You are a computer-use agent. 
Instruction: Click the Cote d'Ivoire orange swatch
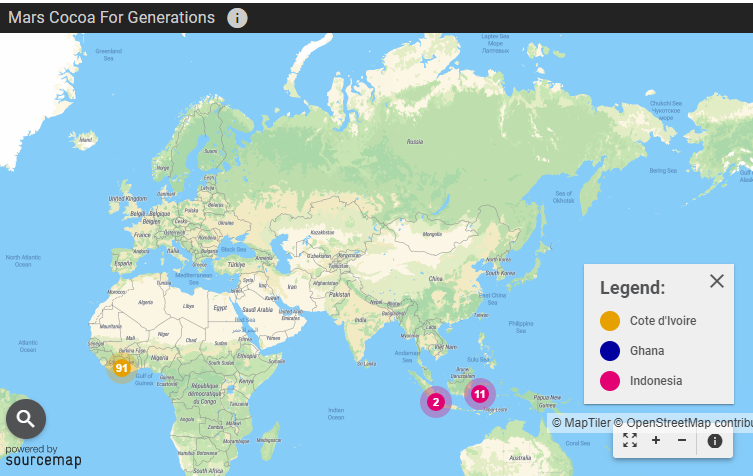pos(610,320)
